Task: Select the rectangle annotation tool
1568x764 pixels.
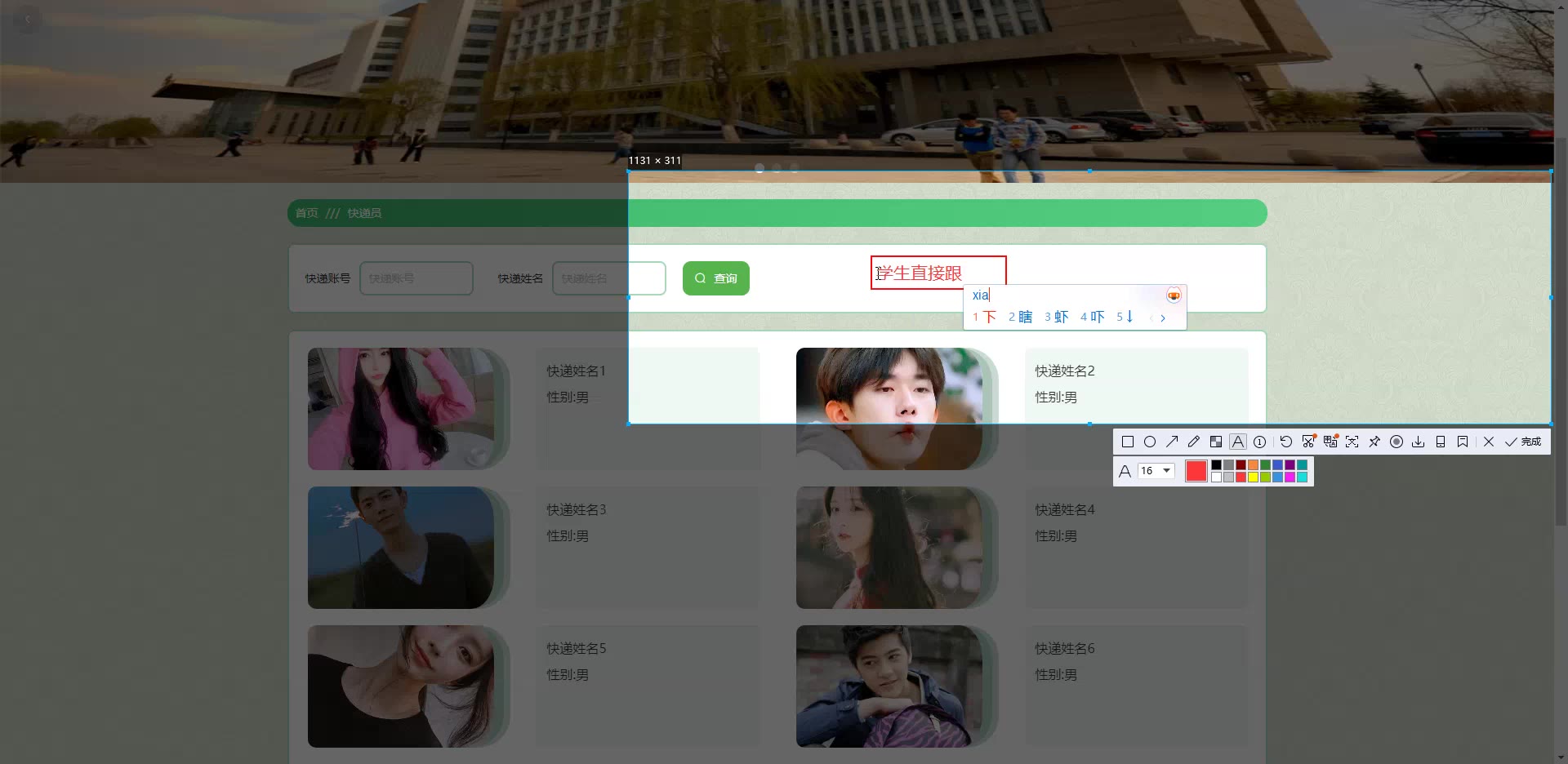Action: (1128, 442)
